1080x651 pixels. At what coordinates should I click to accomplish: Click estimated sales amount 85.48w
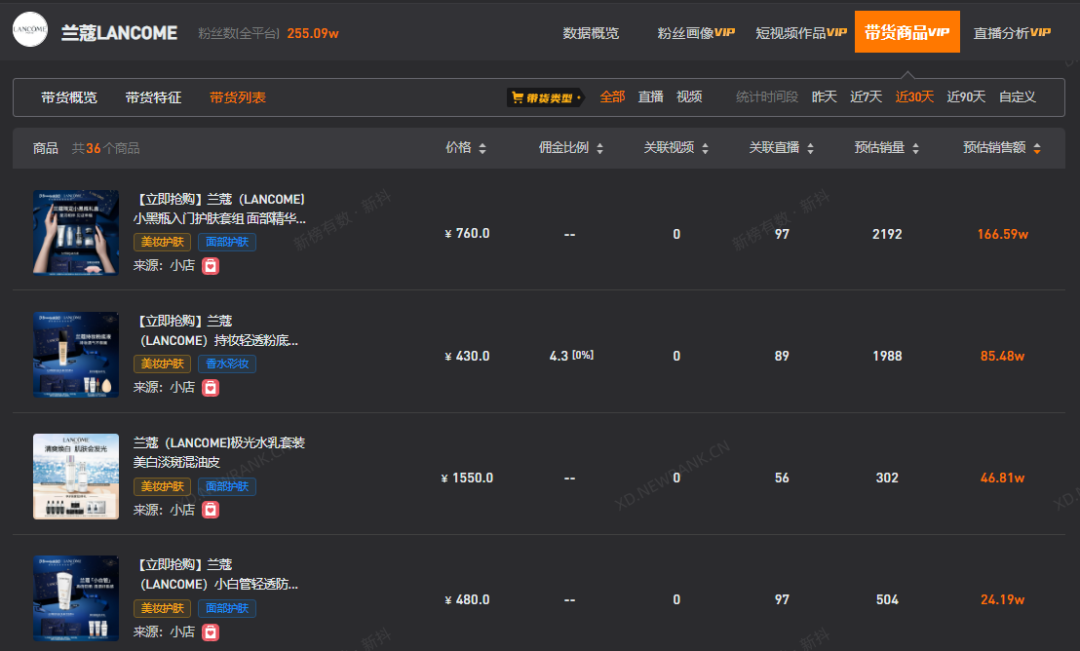click(x=1003, y=356)
